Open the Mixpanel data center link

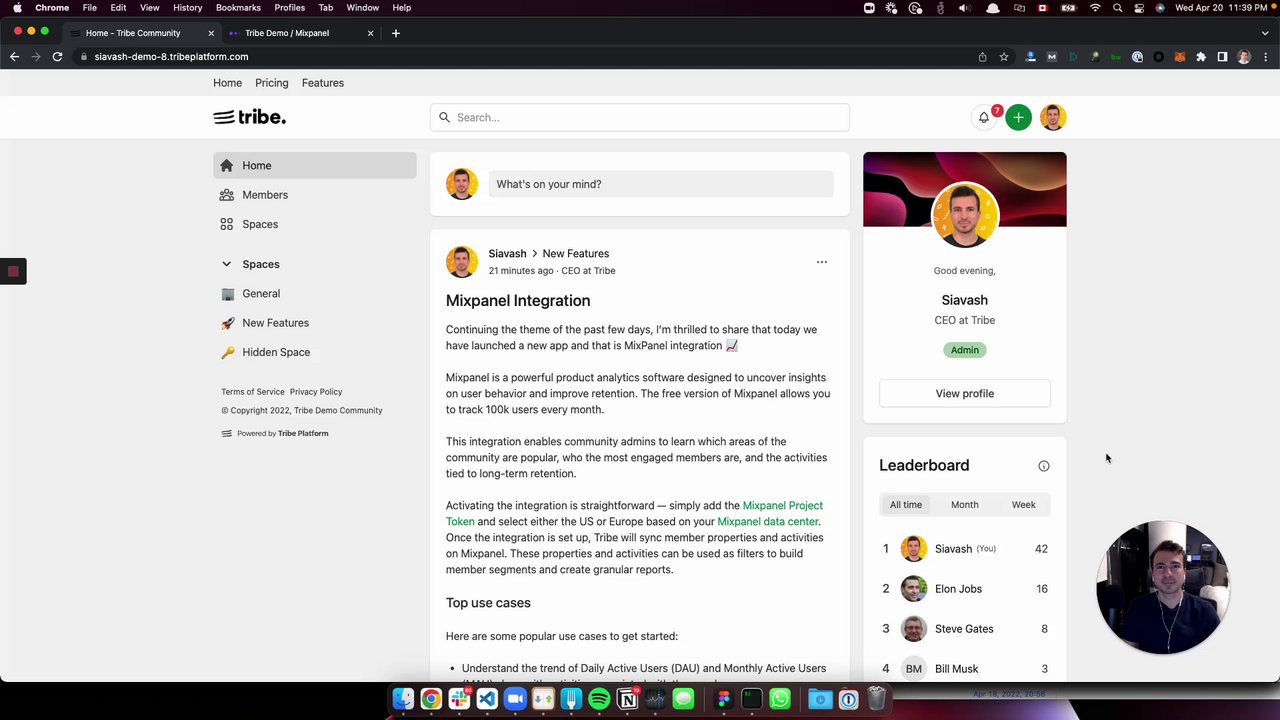[768, 522]
